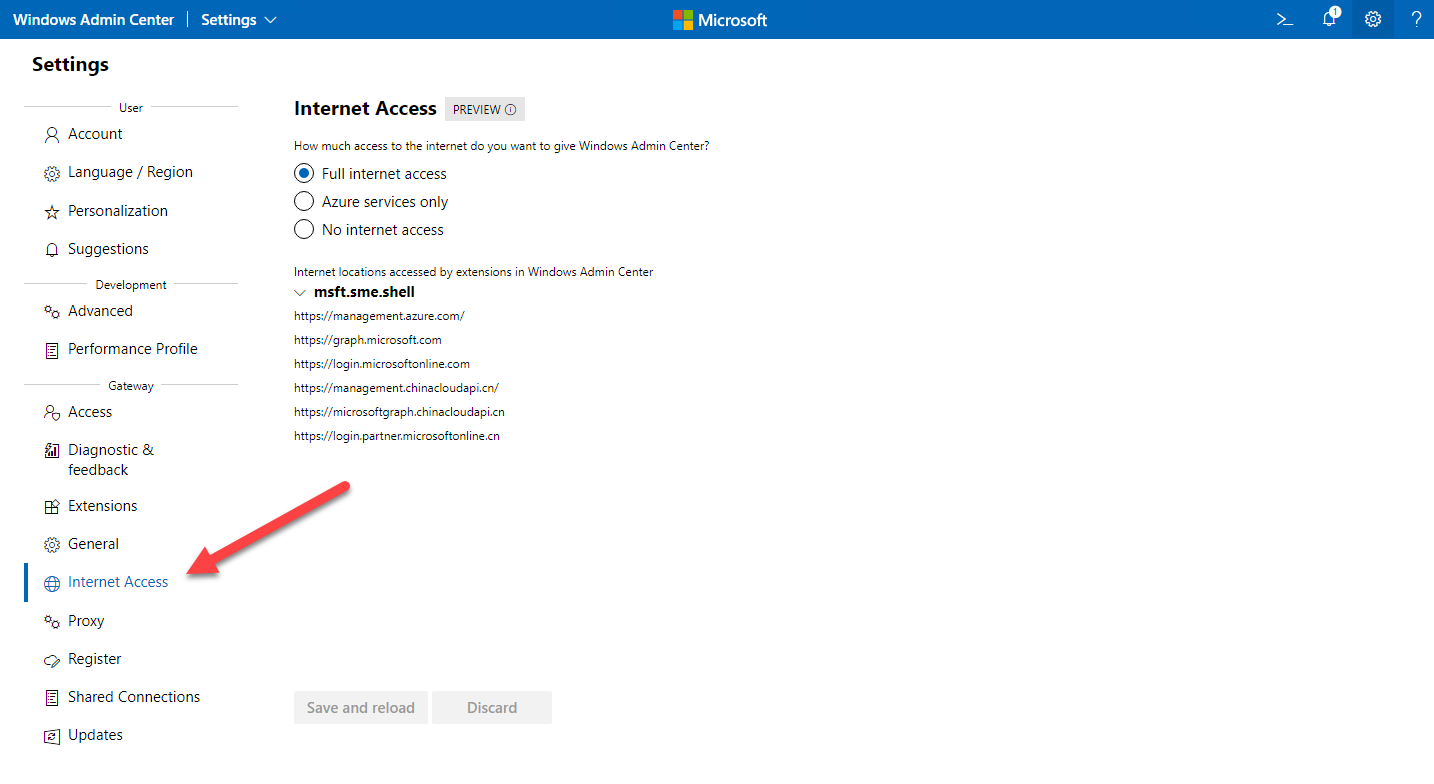Click the Proxy gears icon

(52, 622)
